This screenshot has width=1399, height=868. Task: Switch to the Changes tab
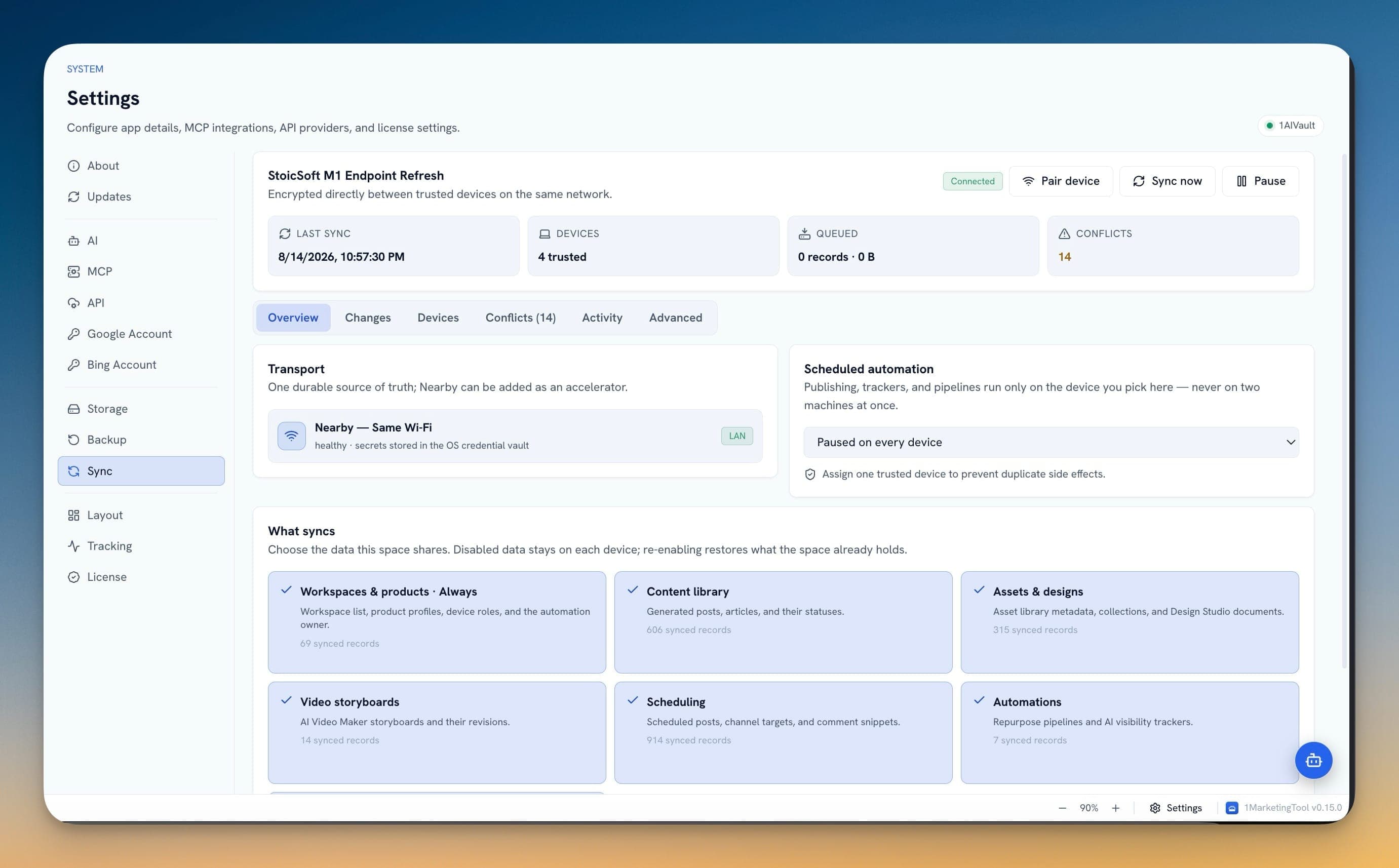367,318
